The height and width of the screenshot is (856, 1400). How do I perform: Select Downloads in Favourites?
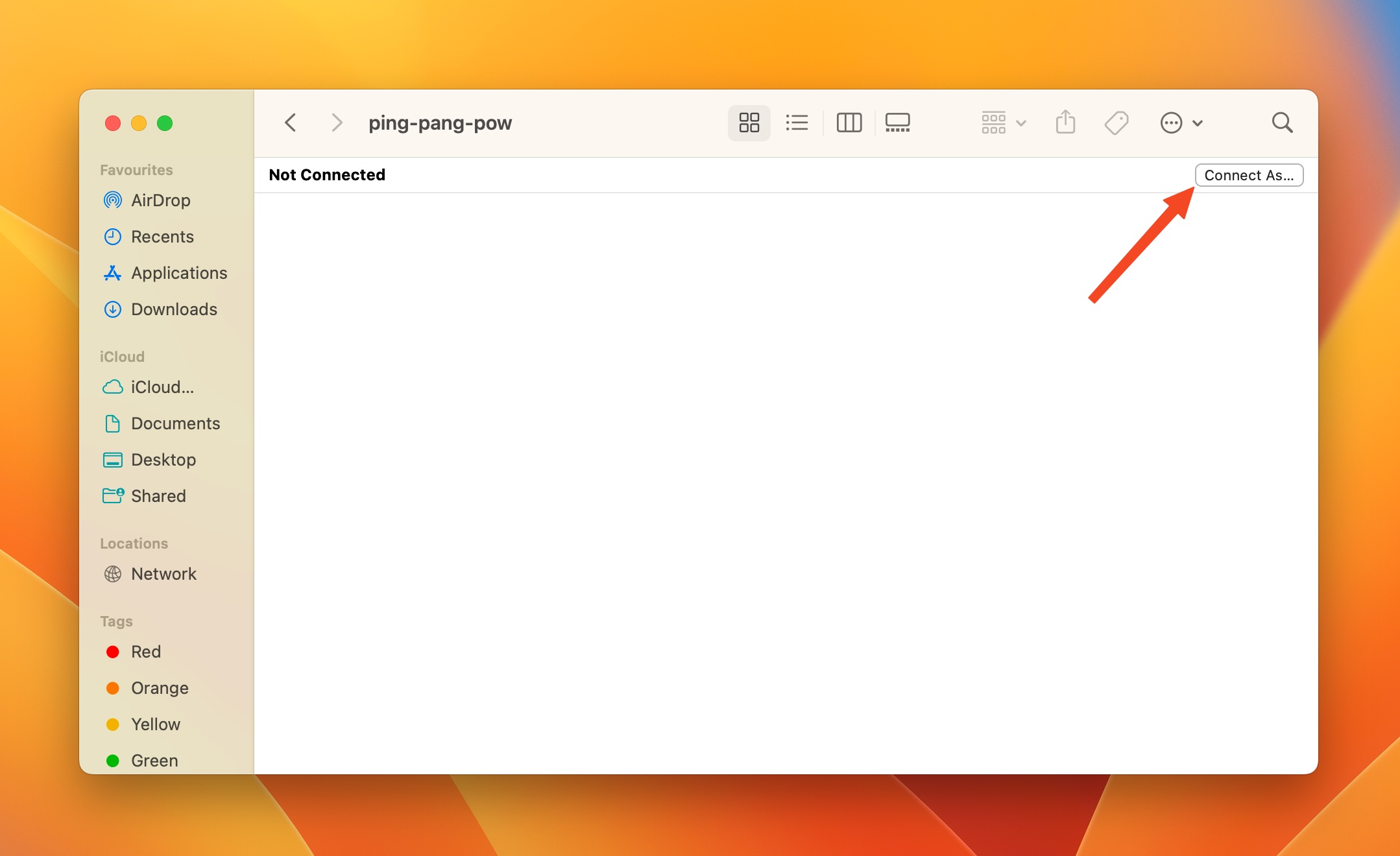tap(174, 309)
